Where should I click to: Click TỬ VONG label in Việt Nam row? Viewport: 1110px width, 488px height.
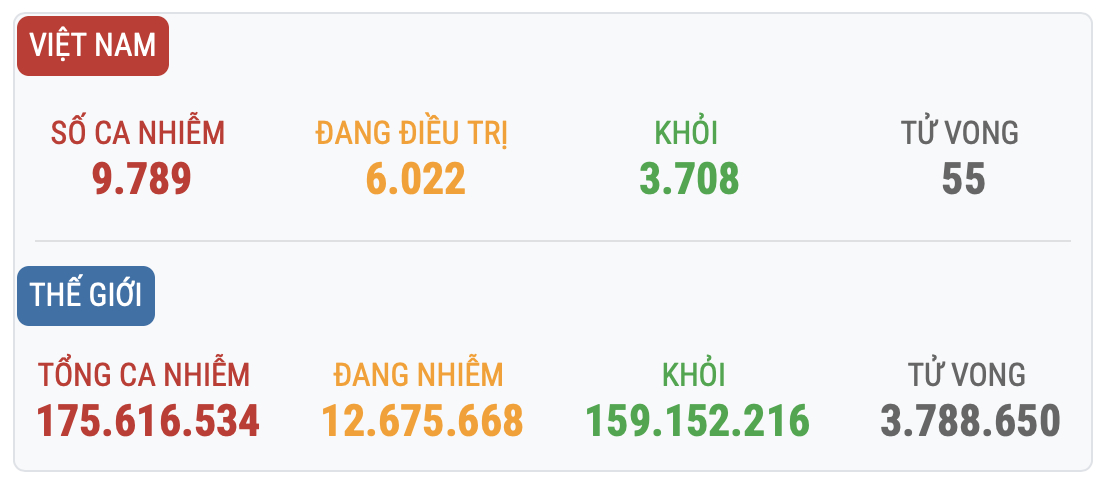960,133
